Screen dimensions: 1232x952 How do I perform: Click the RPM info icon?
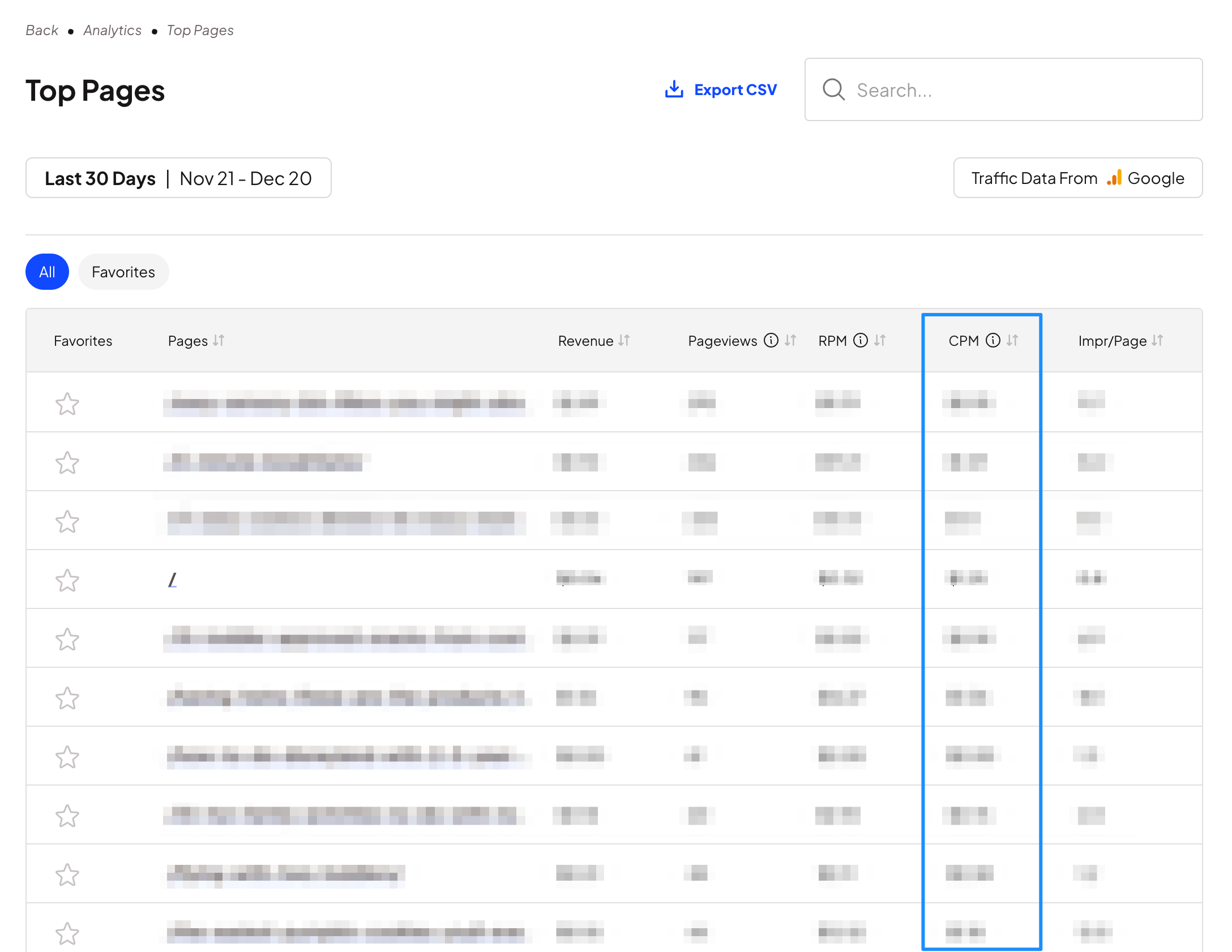(860, 340)
